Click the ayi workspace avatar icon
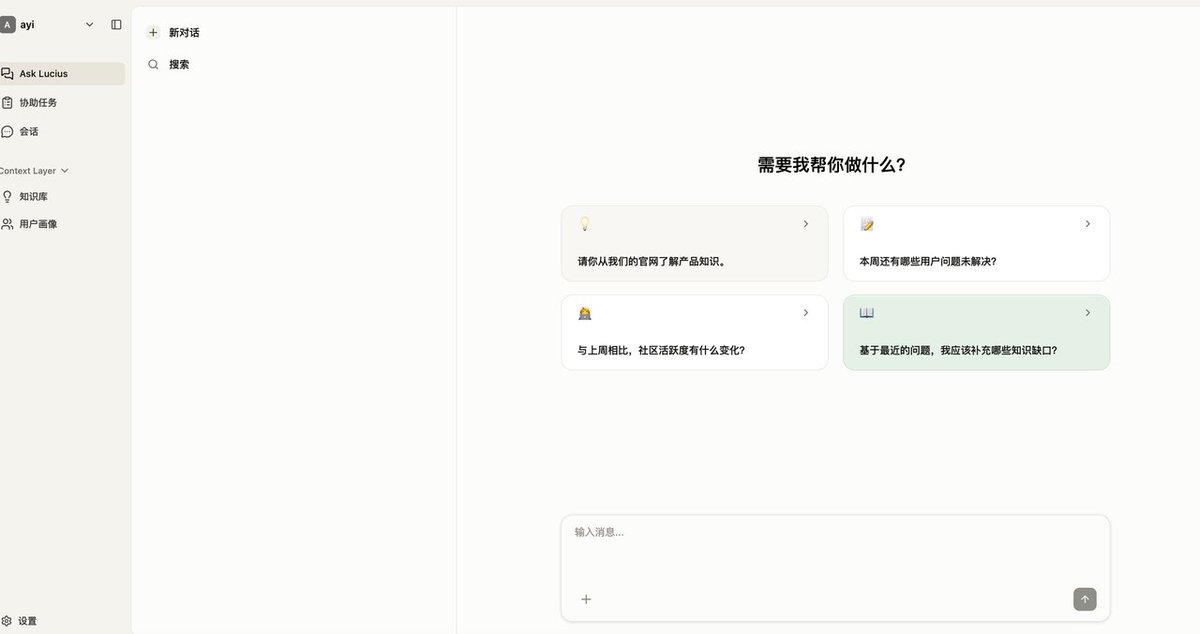1200x634 pixels. coord(8,24)
